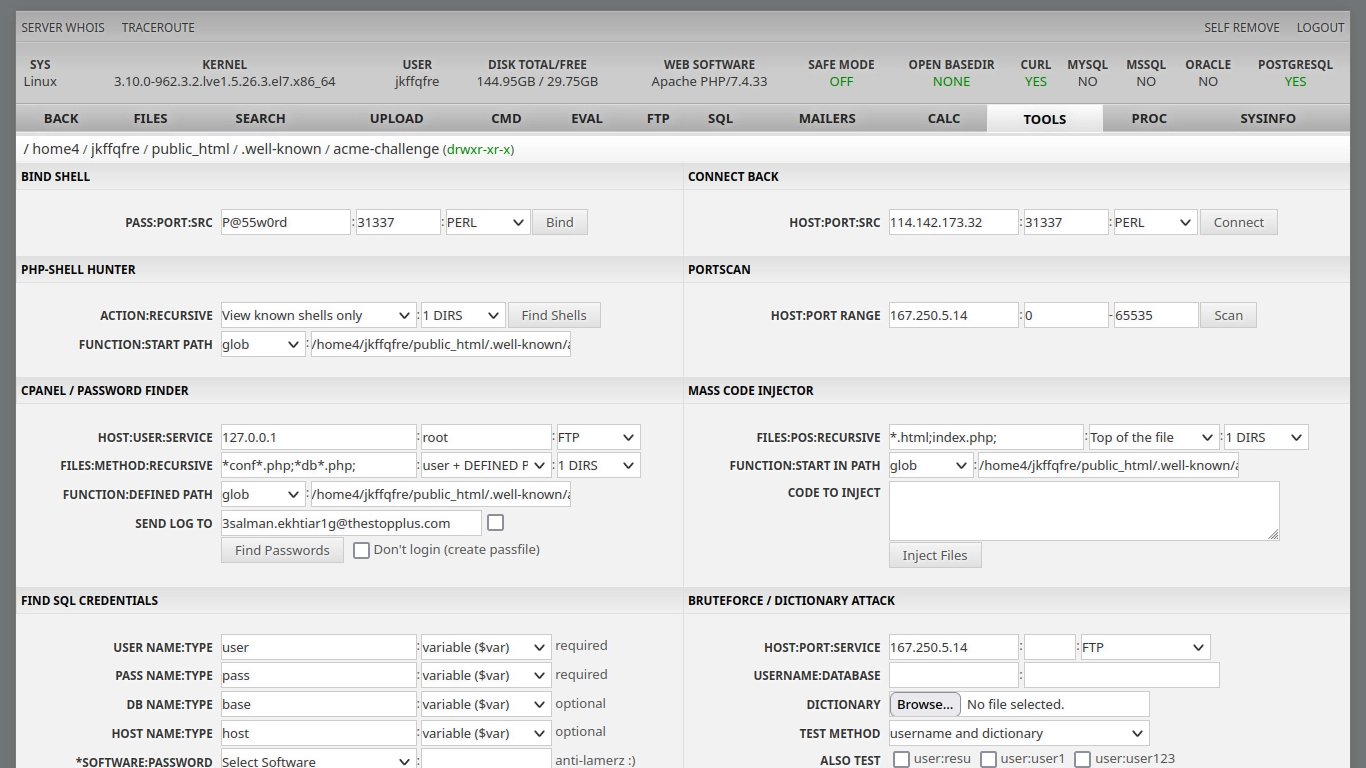Focus the 65535 port range end field
Image resolution: width=1366 pixels, height=768 pixels.
[1156, 315]
